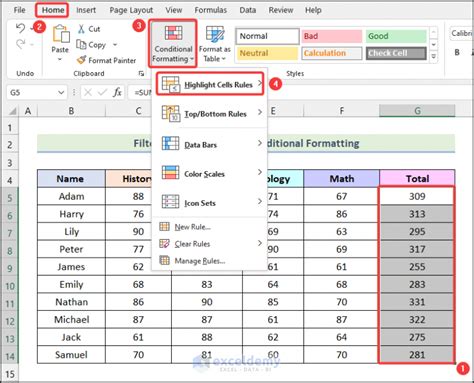The width and height of the screenshot is (474, 383).
Task: Apply the Neutral cell style
Action: click(x=268, y=53)
